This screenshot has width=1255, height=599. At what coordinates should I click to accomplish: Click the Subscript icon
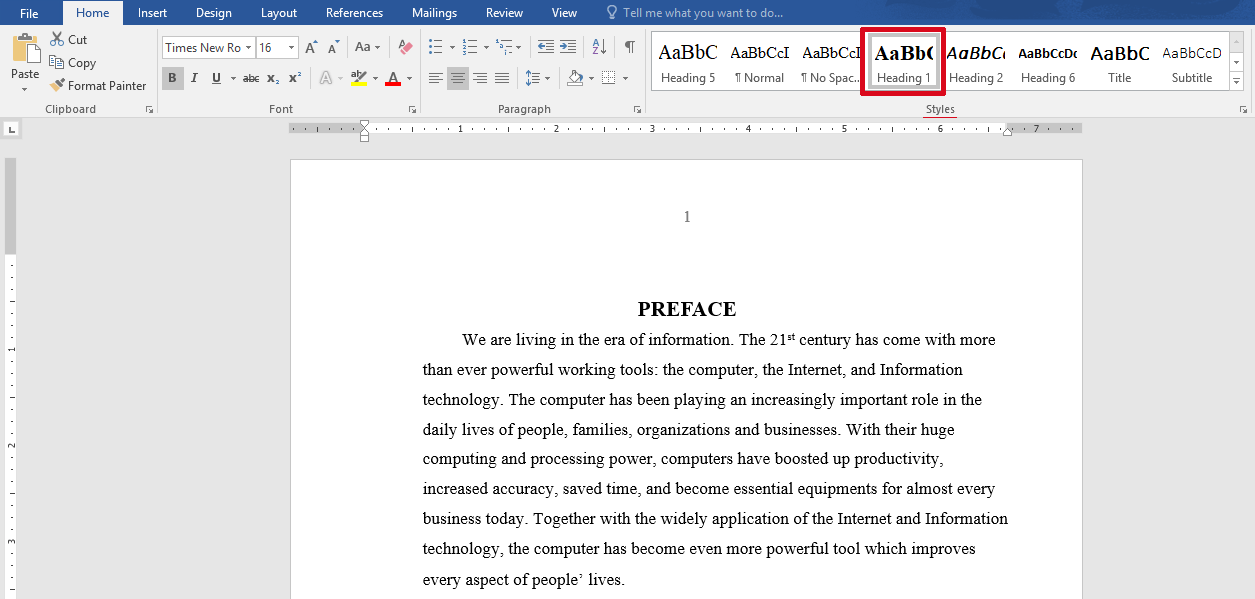[273, 78]
